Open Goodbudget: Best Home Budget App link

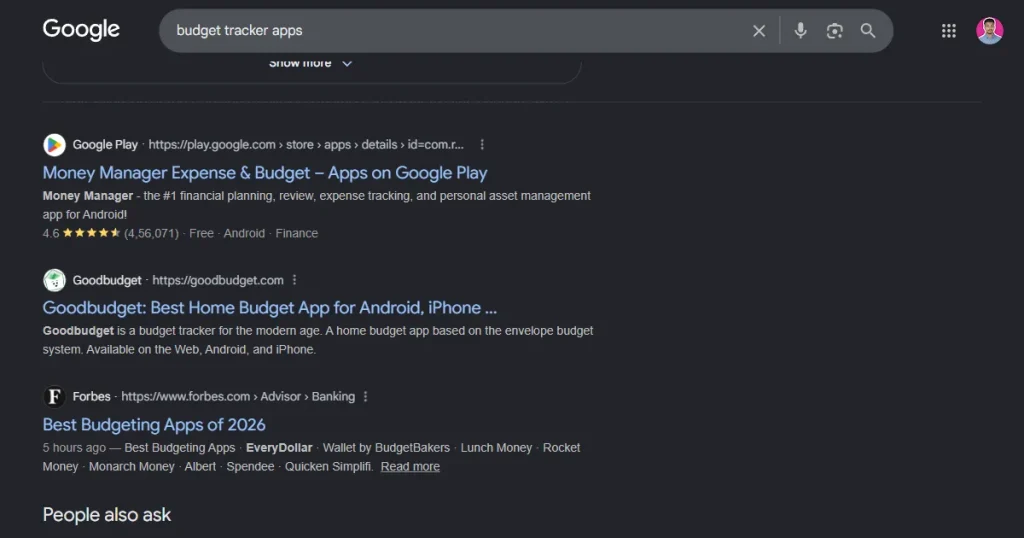pos(270,308)
